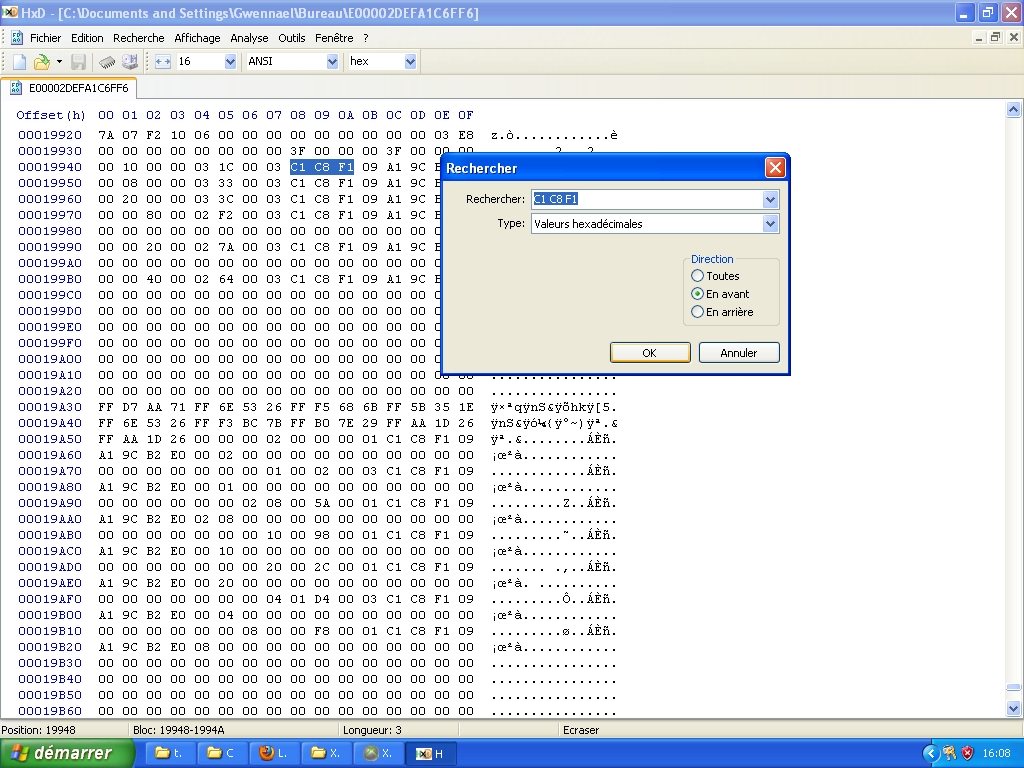The width and height of the screenshot is (1024, 768).
Task: Open the ? help menu
Action: tap(366, 38)
